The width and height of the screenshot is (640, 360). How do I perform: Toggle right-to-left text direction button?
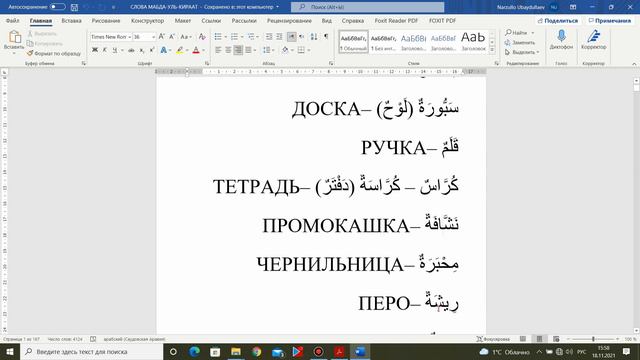(x=302, y=37)
